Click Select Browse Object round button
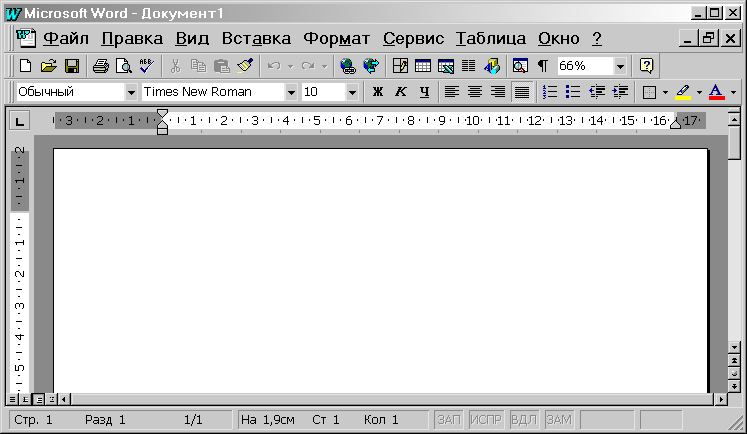 [x=734, y=373]
